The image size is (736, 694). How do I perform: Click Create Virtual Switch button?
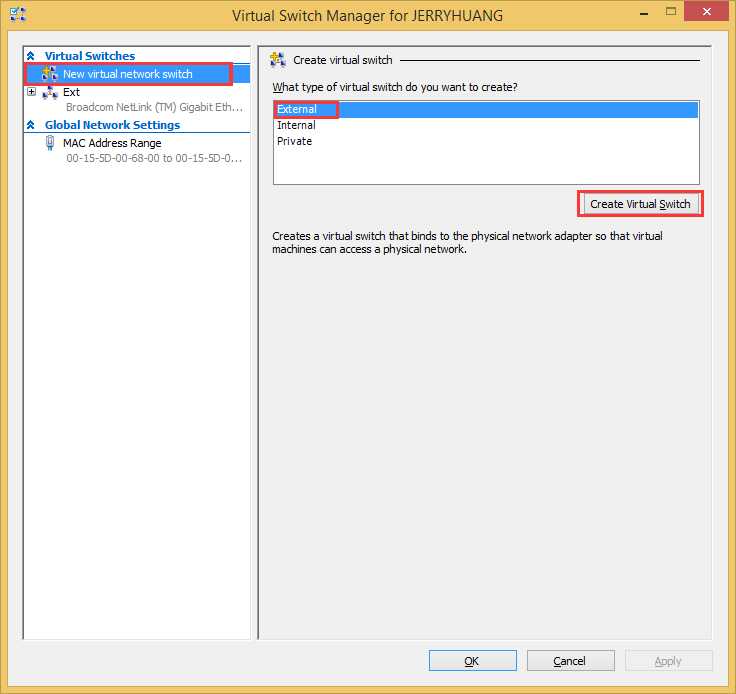640,204
